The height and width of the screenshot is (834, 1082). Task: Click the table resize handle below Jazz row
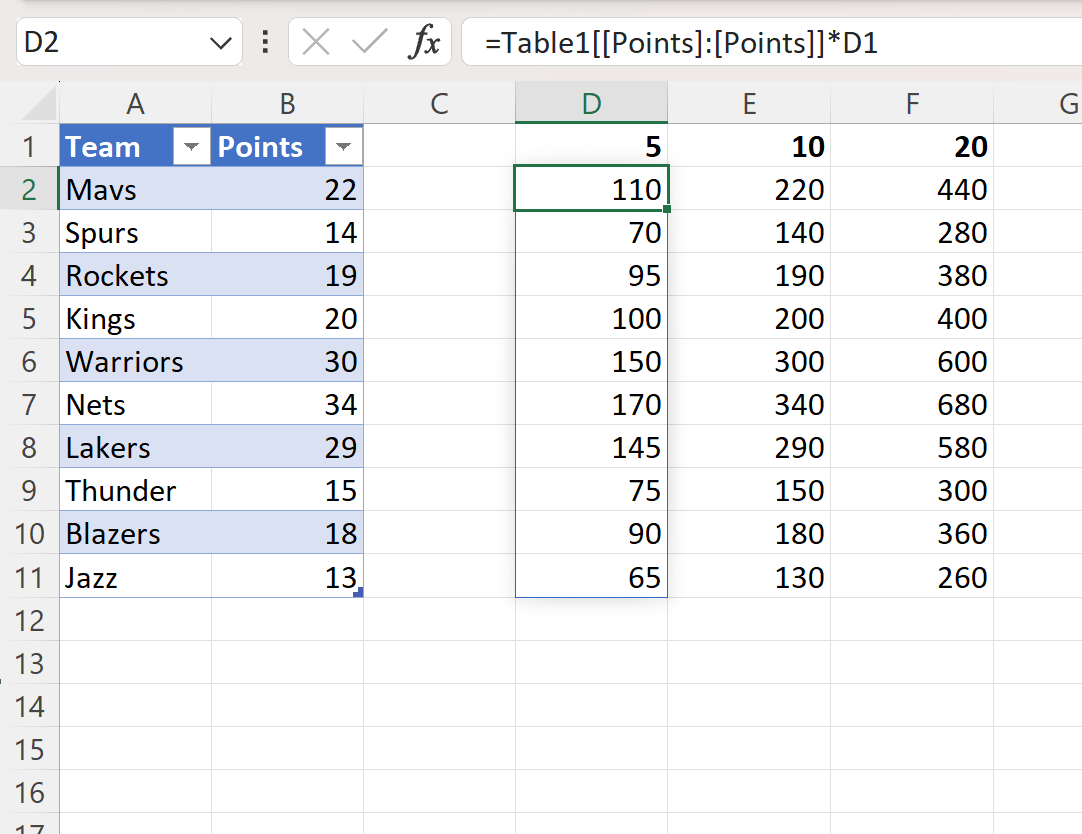point(358,592)
